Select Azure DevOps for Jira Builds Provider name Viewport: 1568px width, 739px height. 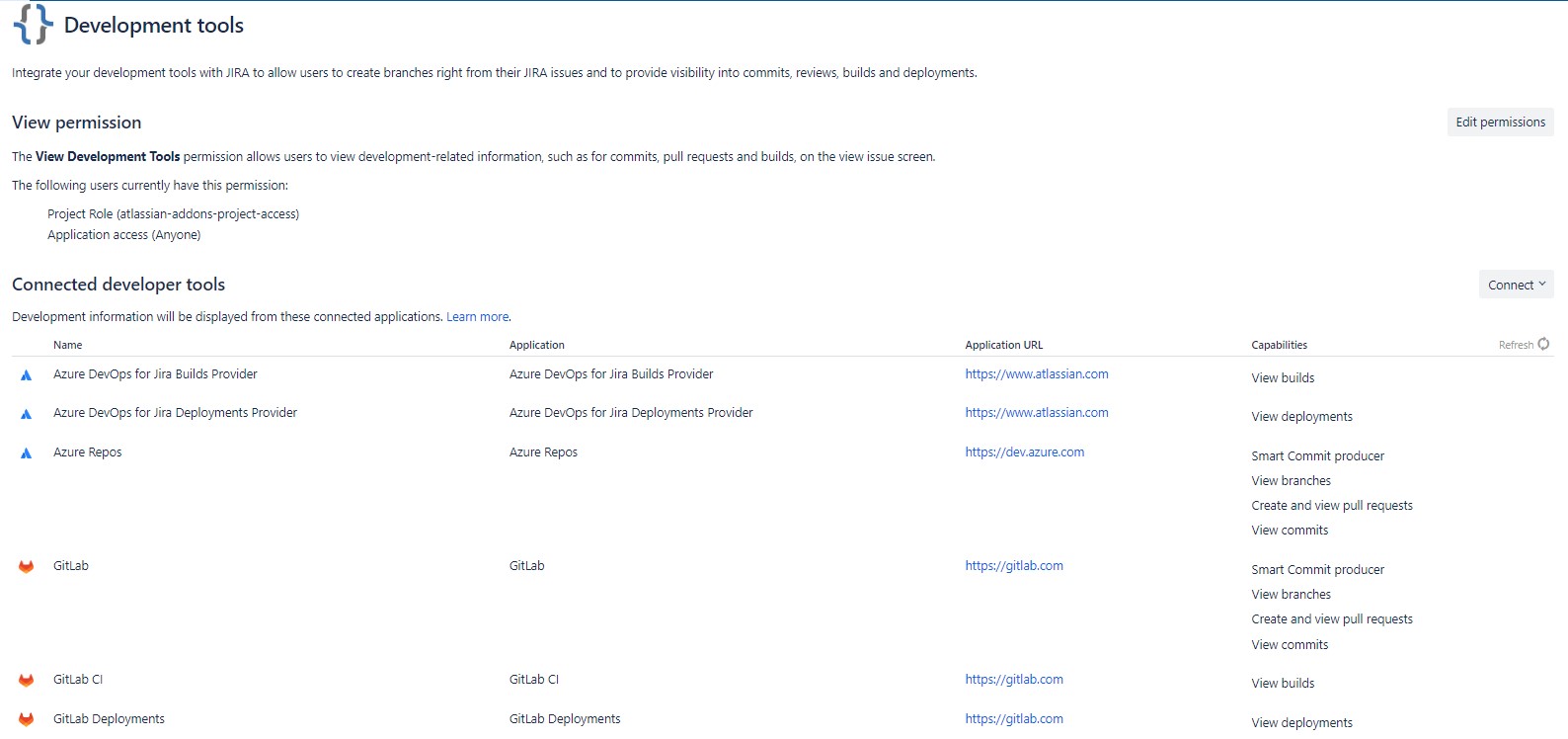point(155,374)
